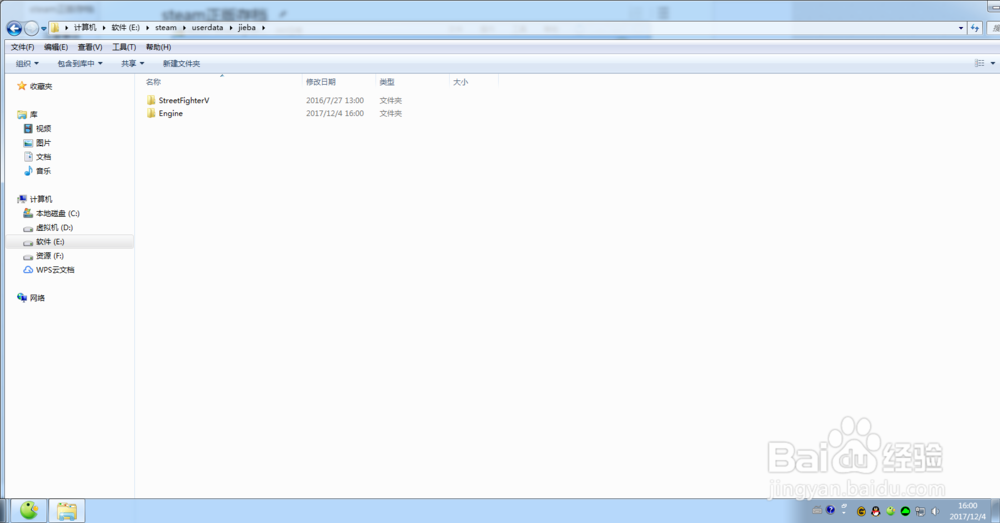Open the file explorer taskbar icon
The width and height of the screenshot is (1000, 523).
tap(67, 511)
